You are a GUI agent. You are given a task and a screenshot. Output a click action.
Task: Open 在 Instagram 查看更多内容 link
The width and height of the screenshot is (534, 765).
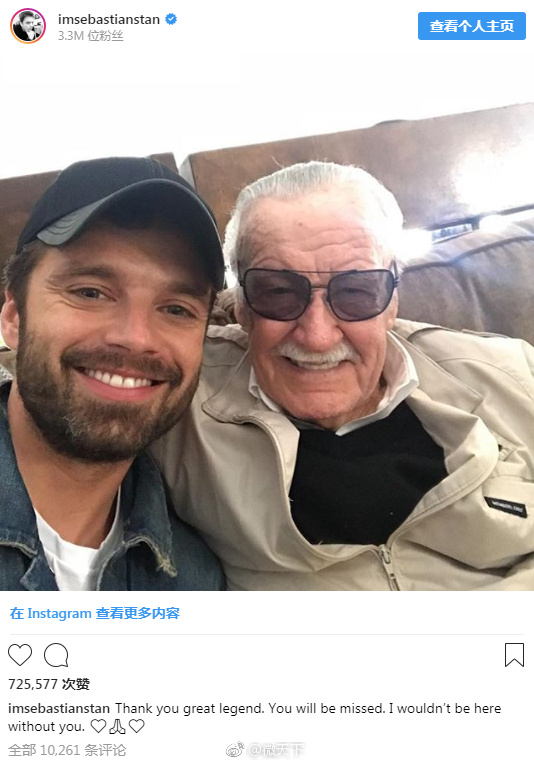(x=95, y=613)
